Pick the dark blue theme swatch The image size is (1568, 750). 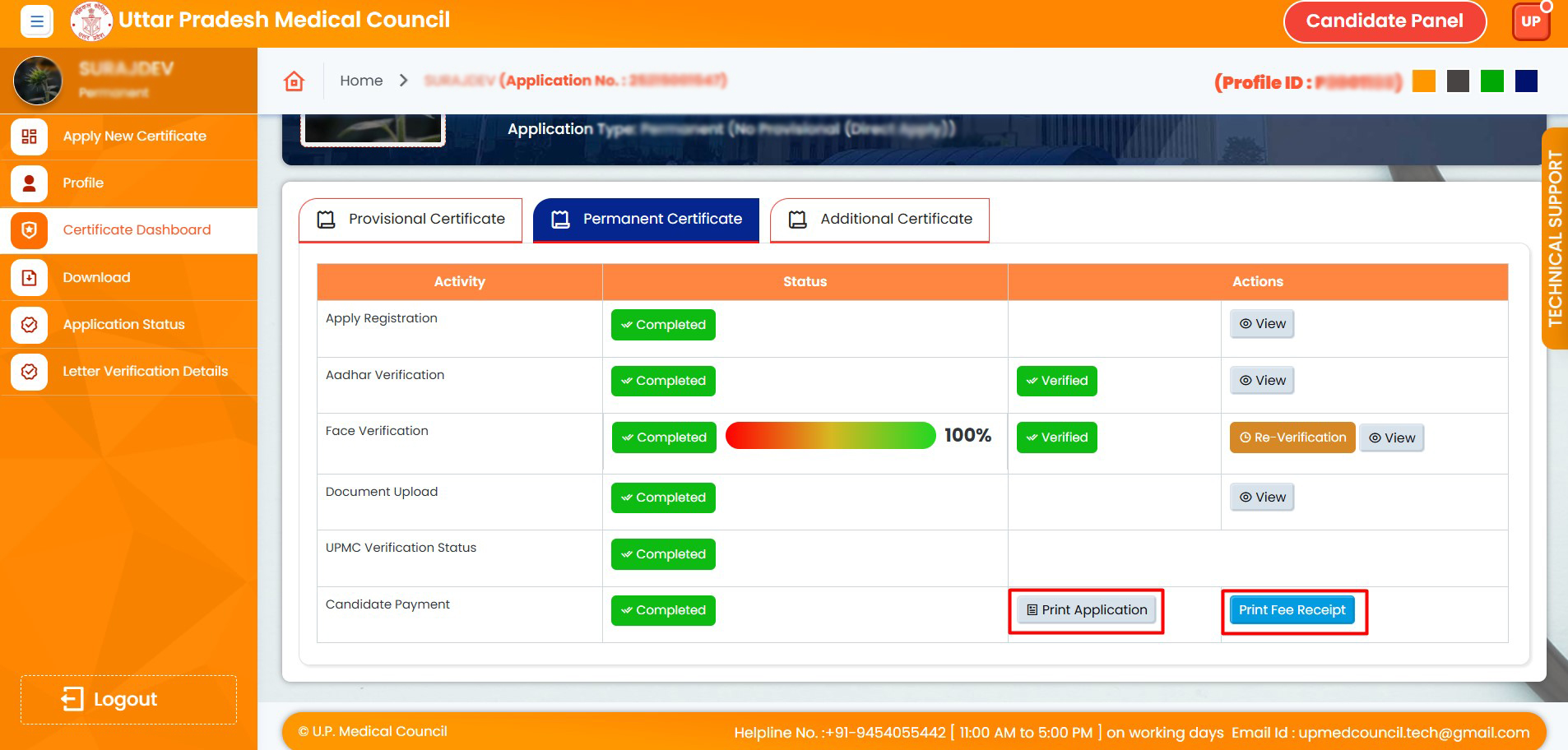pos(1526,81)
